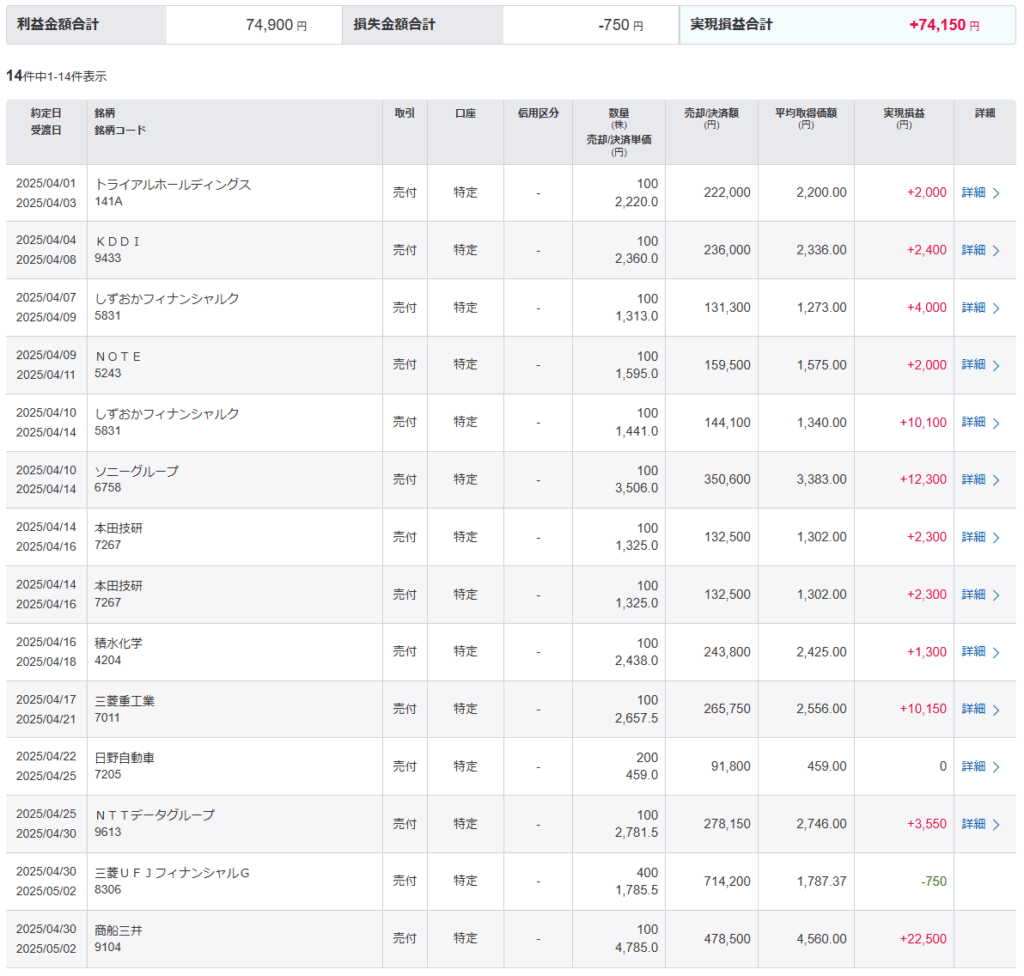Screen dimensions: 1024x976
Task: Click the arrow beside ソニーグループ 詳細
Action: tap(996, 480)
